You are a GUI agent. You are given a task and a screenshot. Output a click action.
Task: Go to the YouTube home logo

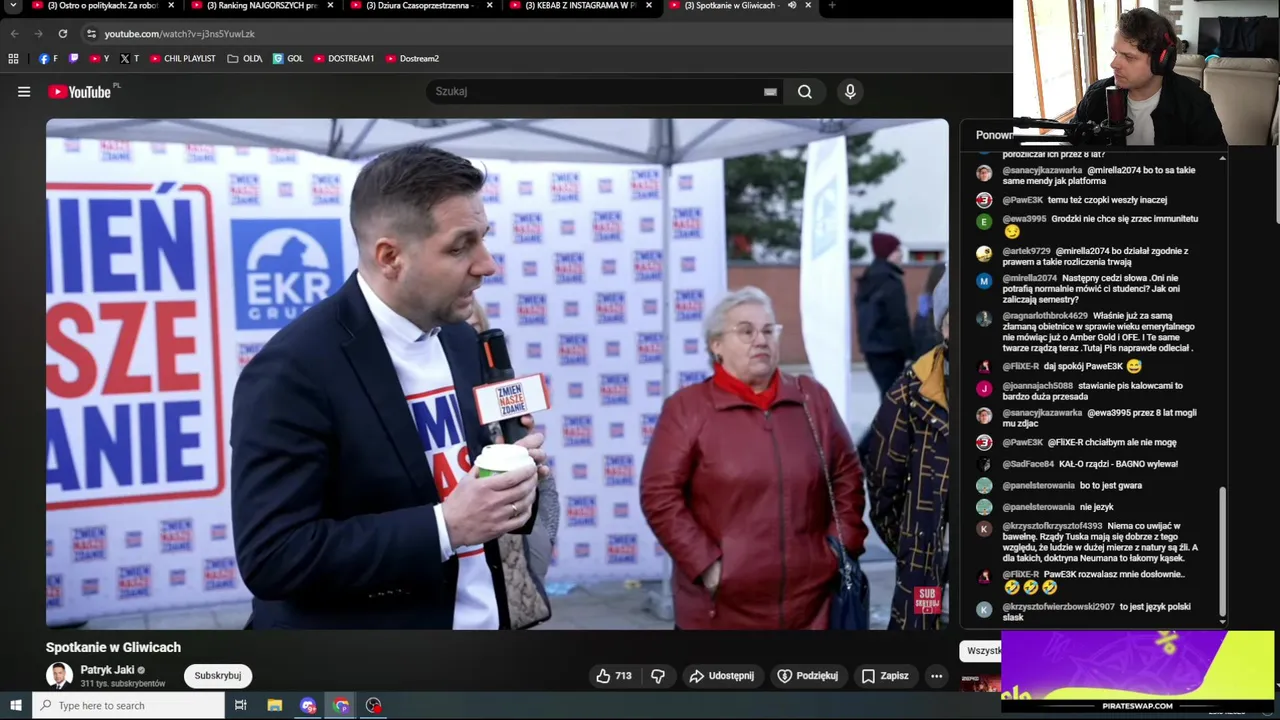click(80, 92)
